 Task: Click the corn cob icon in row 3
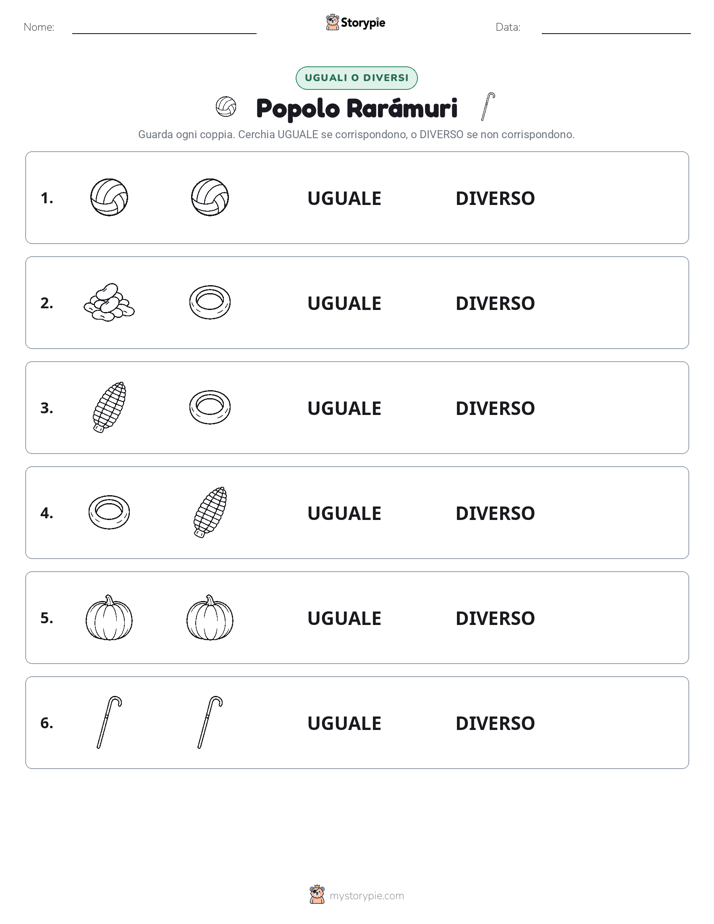click(110, 407)
